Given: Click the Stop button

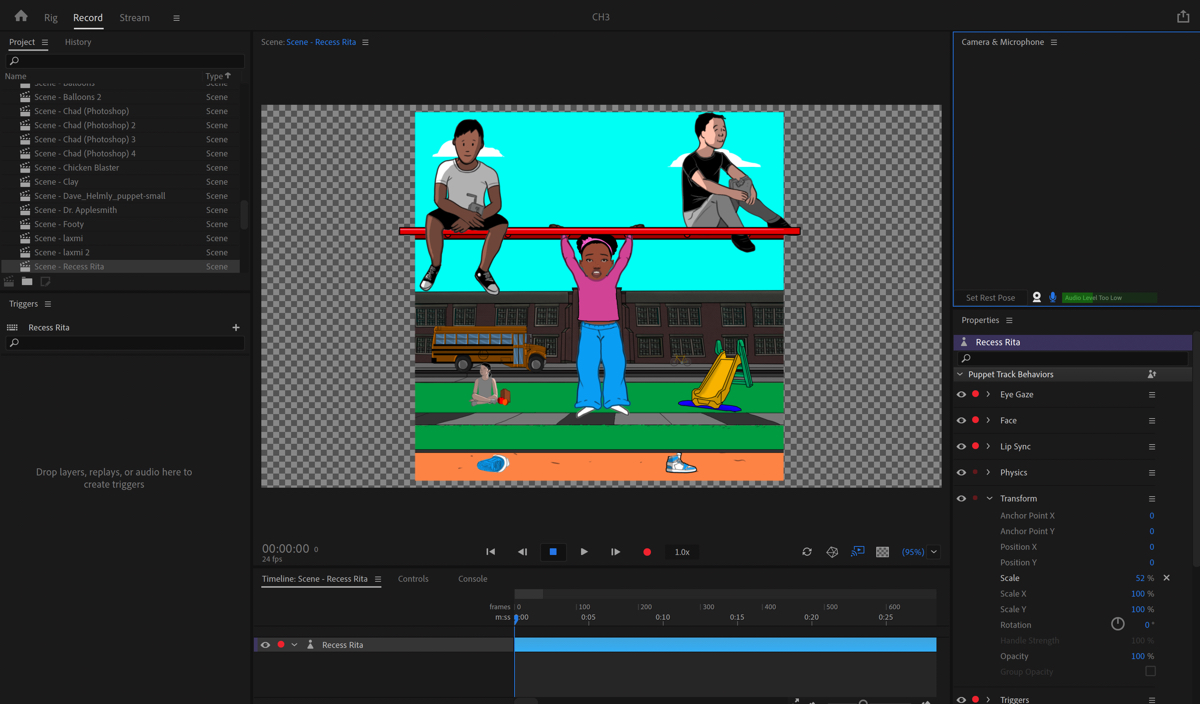Looking at the screenshot, I should 553,552.
